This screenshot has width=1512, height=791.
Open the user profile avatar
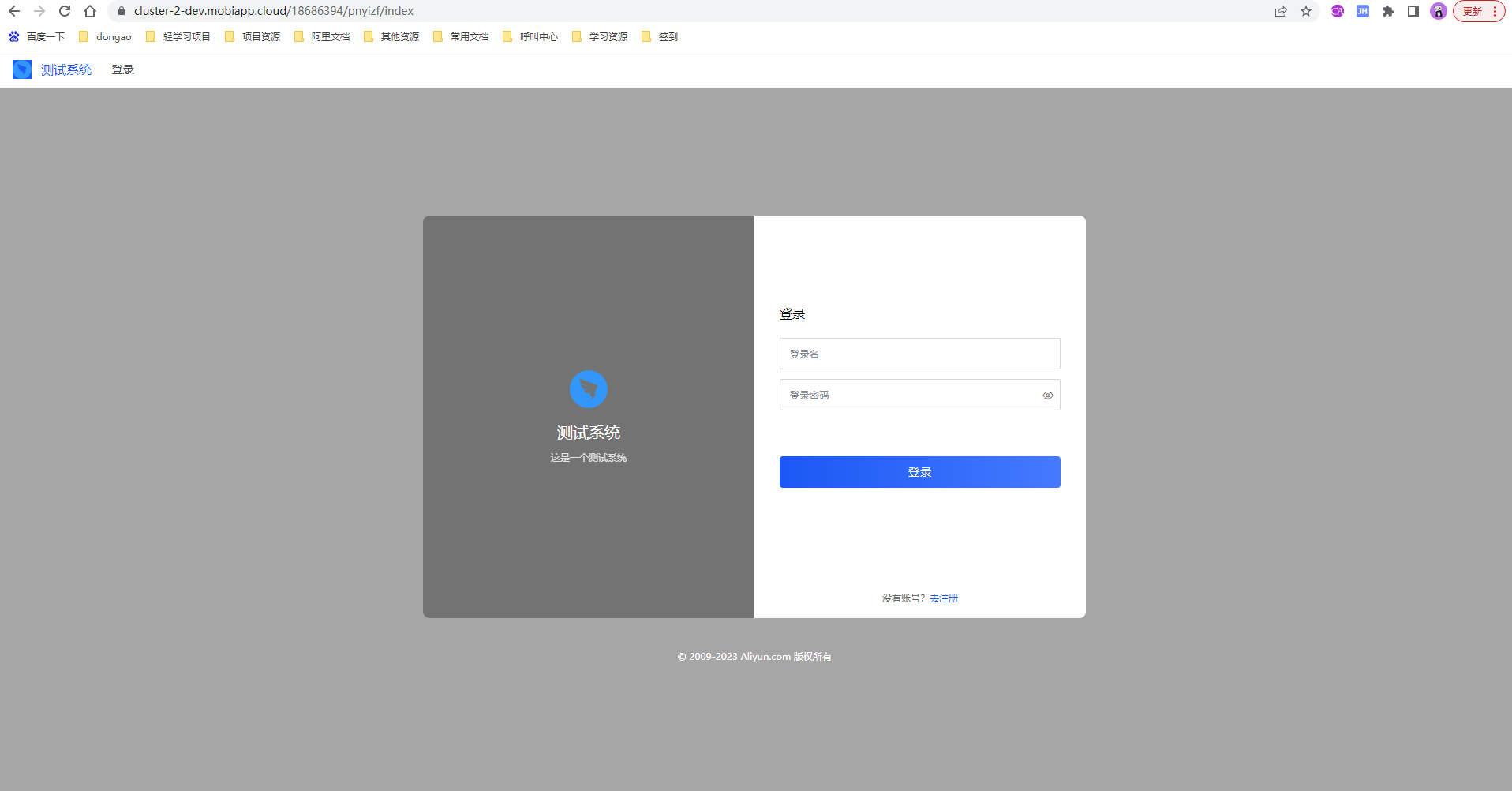(x=1439, y=11)
